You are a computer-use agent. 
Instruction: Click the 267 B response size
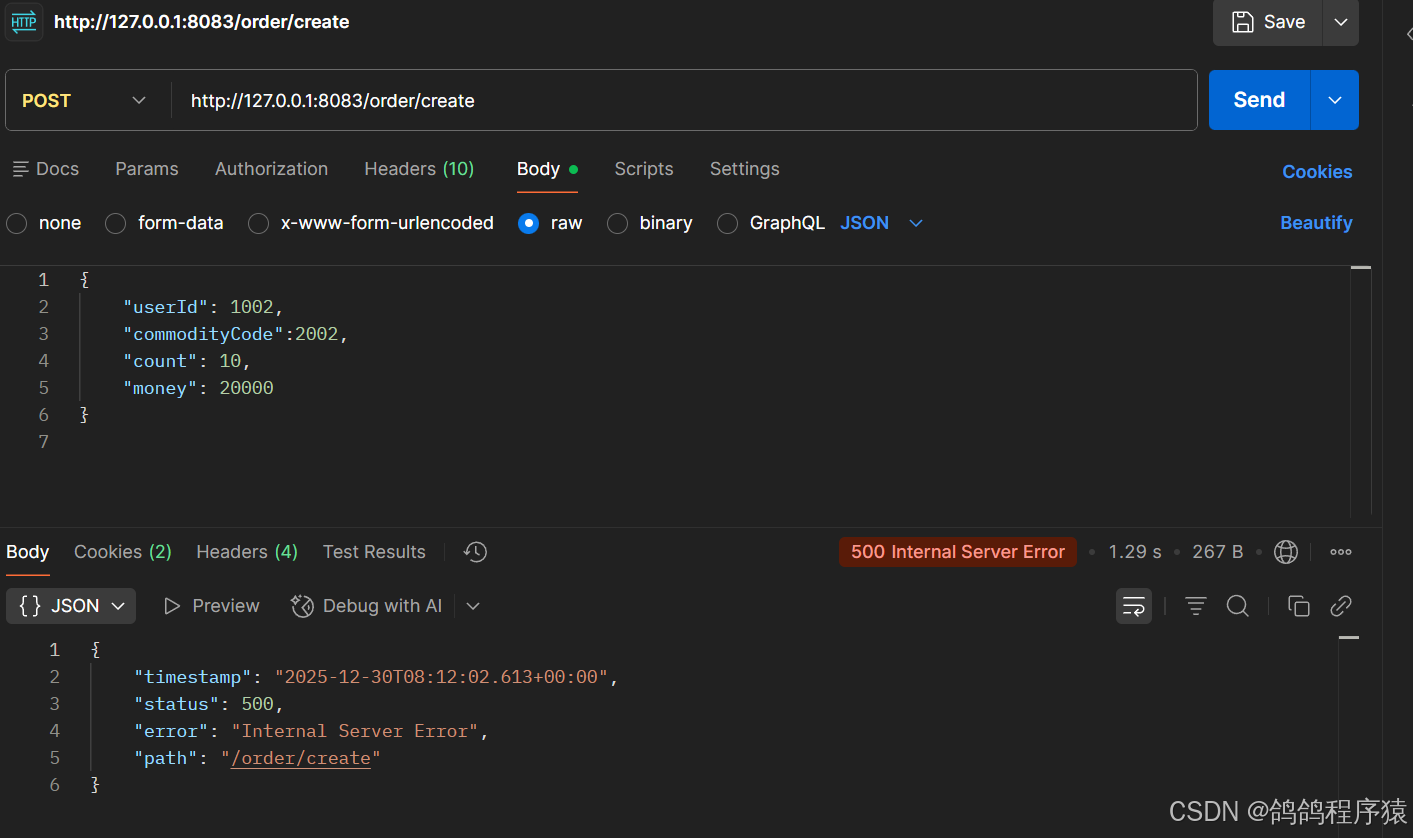click(x=1218, y=552)
